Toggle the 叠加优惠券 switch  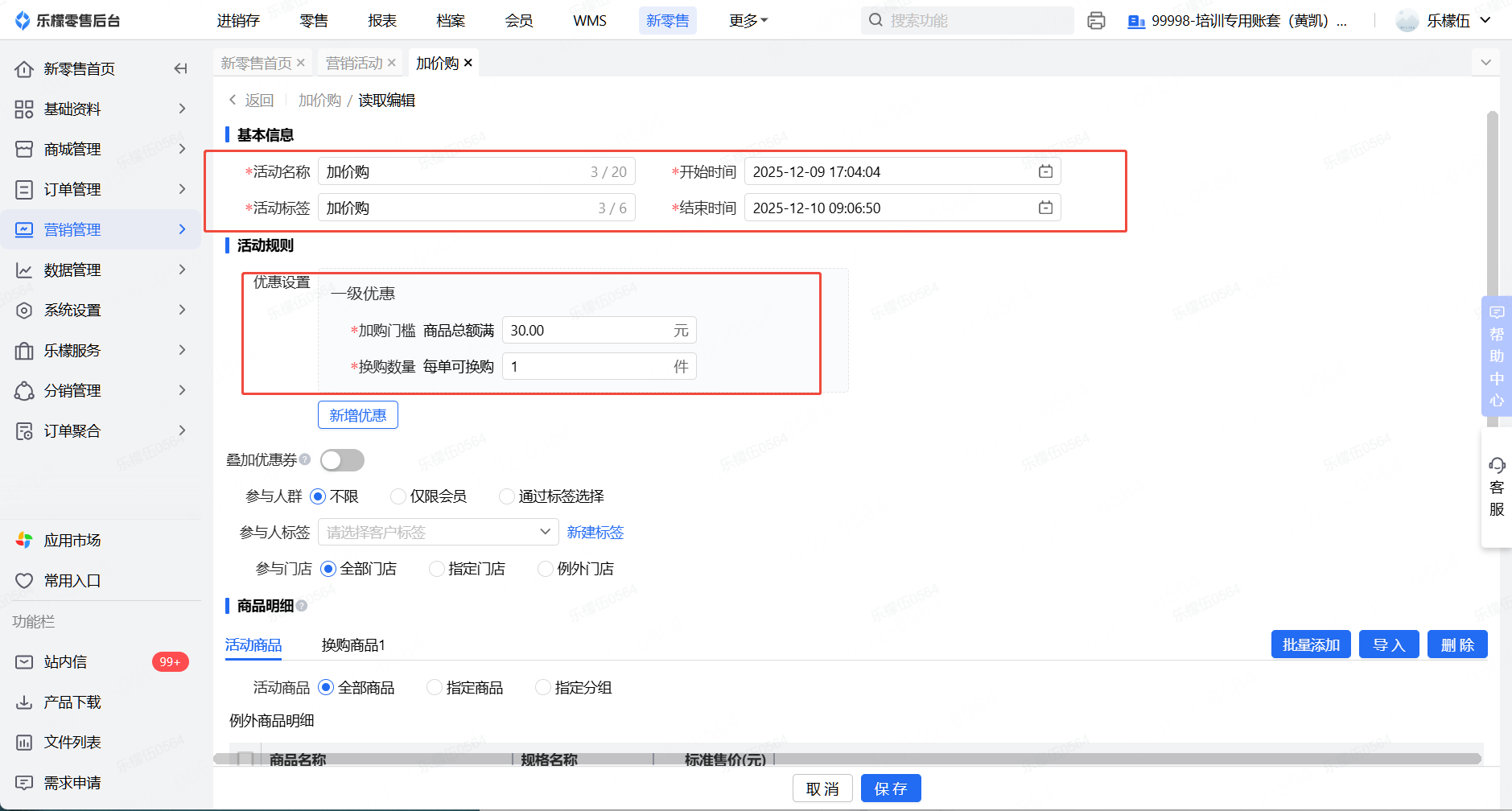(342, 460)
